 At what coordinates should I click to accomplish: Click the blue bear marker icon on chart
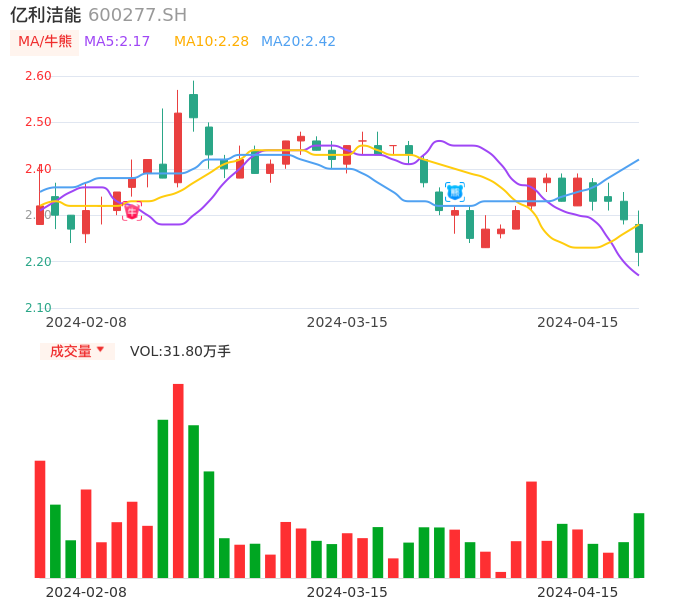(455, 191)
